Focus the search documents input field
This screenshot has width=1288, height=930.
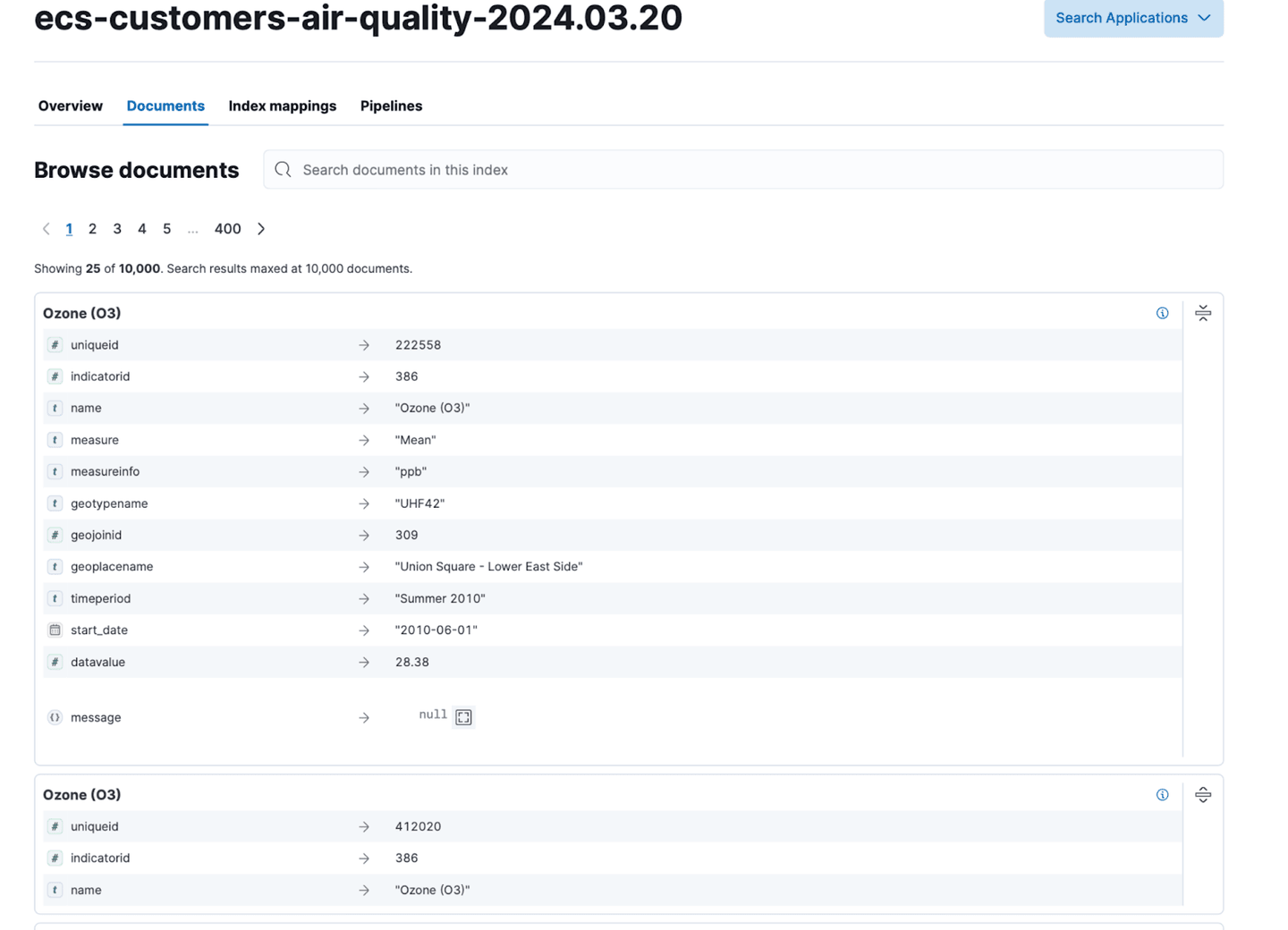pyautogui.click(x=751, y=170)
